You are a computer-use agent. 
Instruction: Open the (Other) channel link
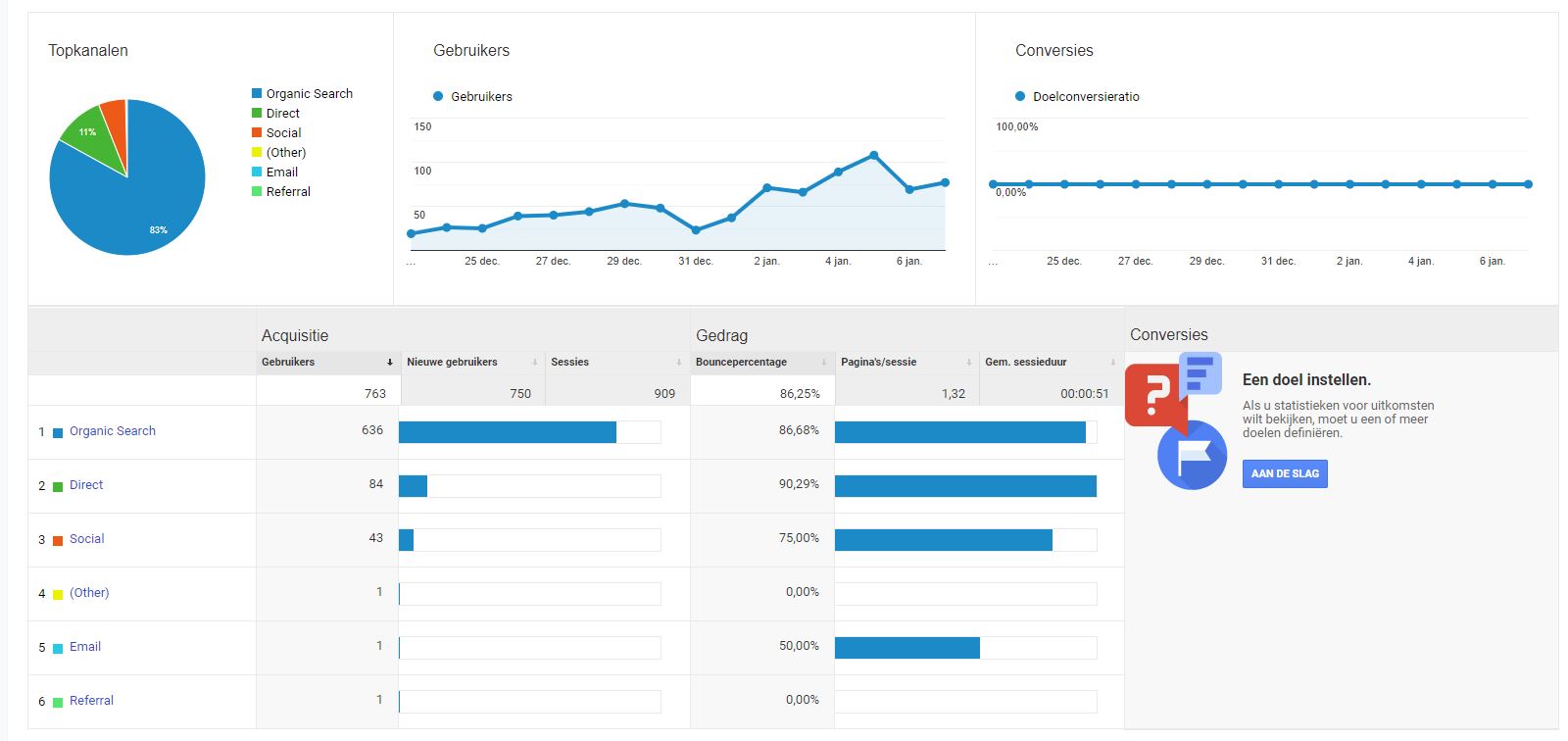(x=89, y=593)
